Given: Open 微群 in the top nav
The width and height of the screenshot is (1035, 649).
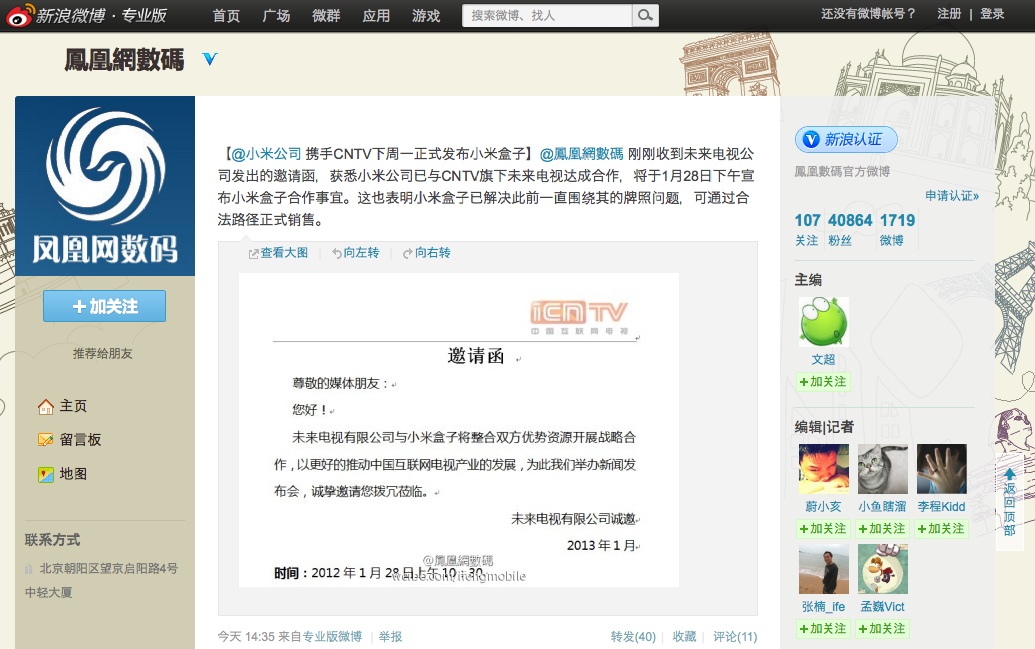Looking at the screenshot, I should click(326, 15).
